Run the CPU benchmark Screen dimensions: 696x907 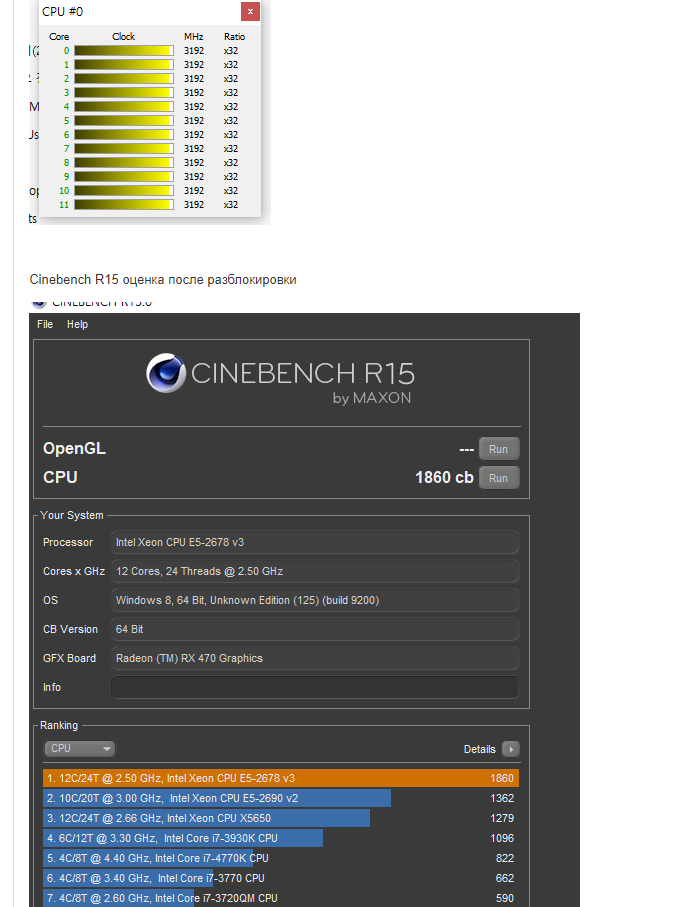coord(498,478)
